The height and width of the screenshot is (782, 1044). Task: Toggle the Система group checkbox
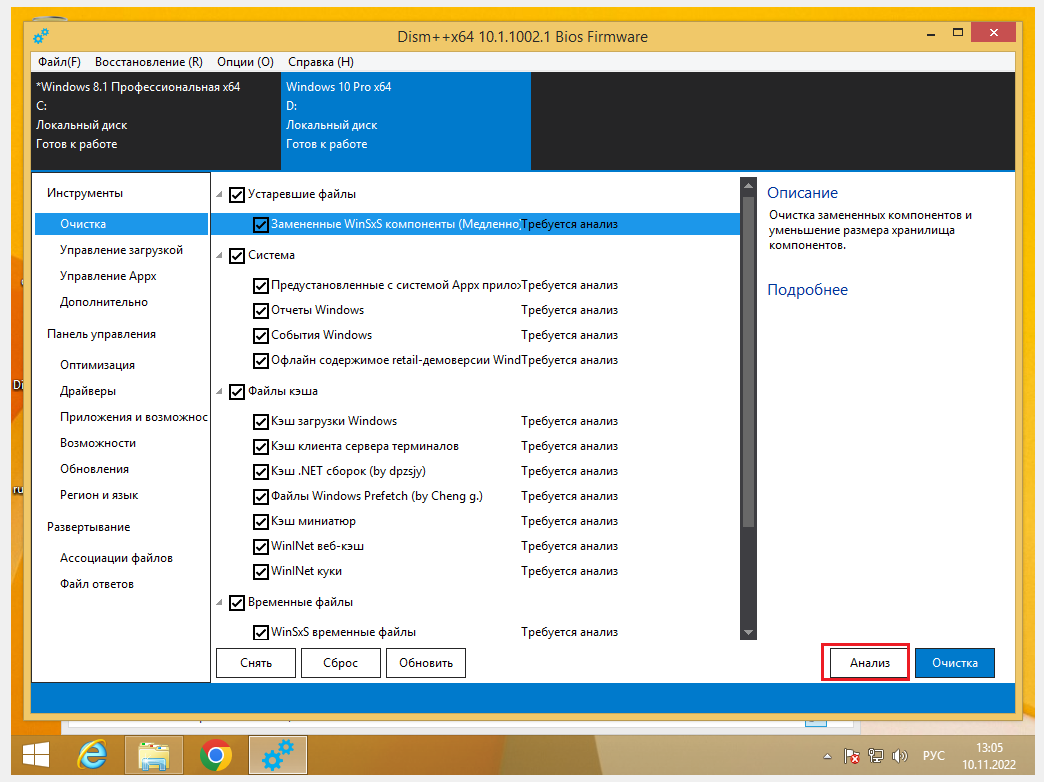point(237,256)
